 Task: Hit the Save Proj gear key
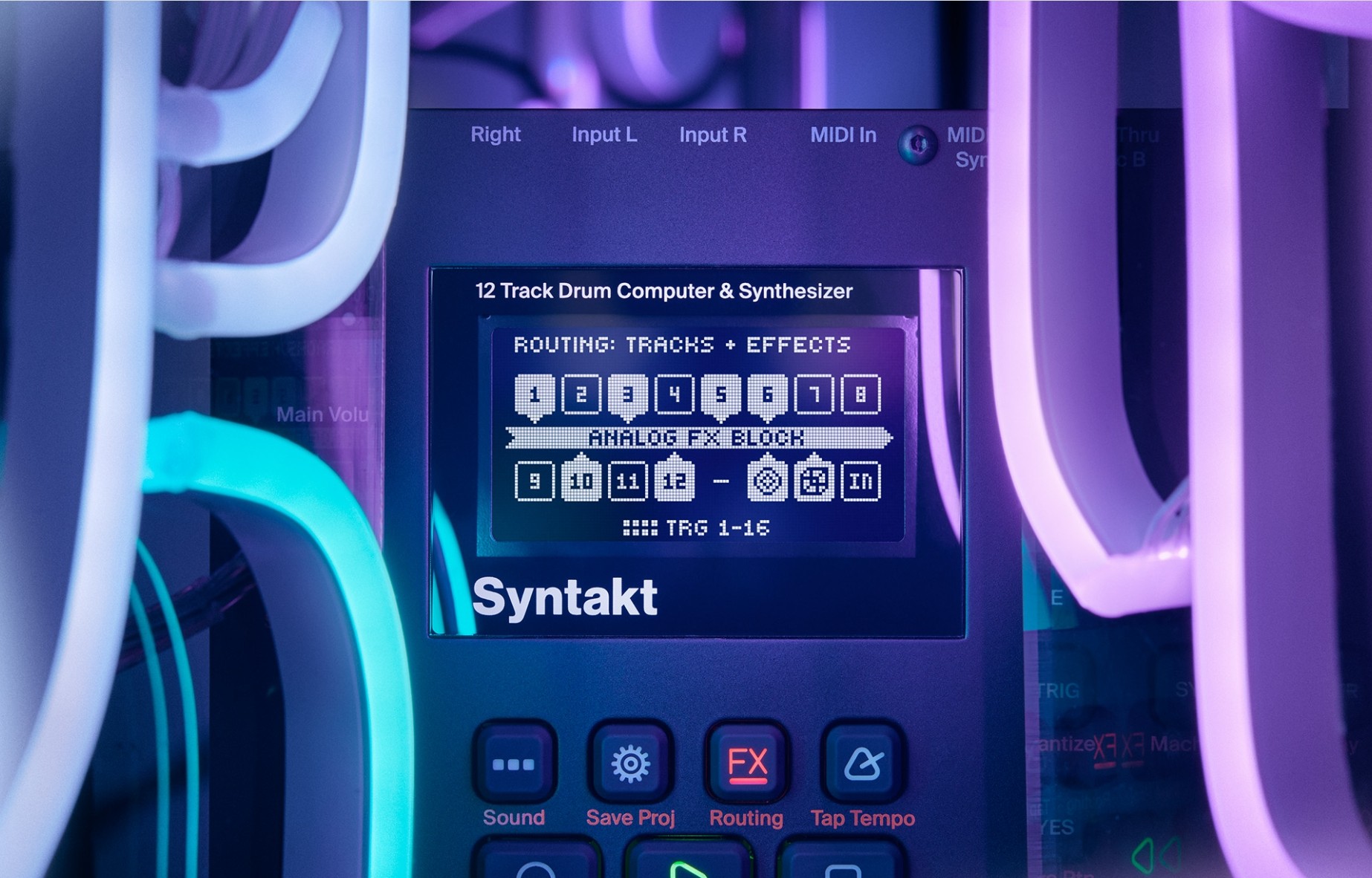(630, 763)
